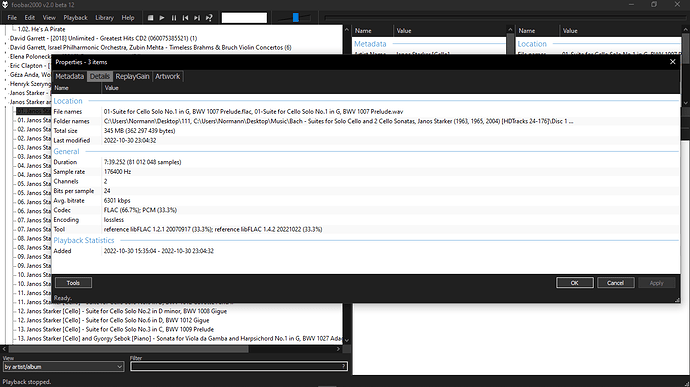
Task: Click the filter help question mark
Action: tap(344, 366)
